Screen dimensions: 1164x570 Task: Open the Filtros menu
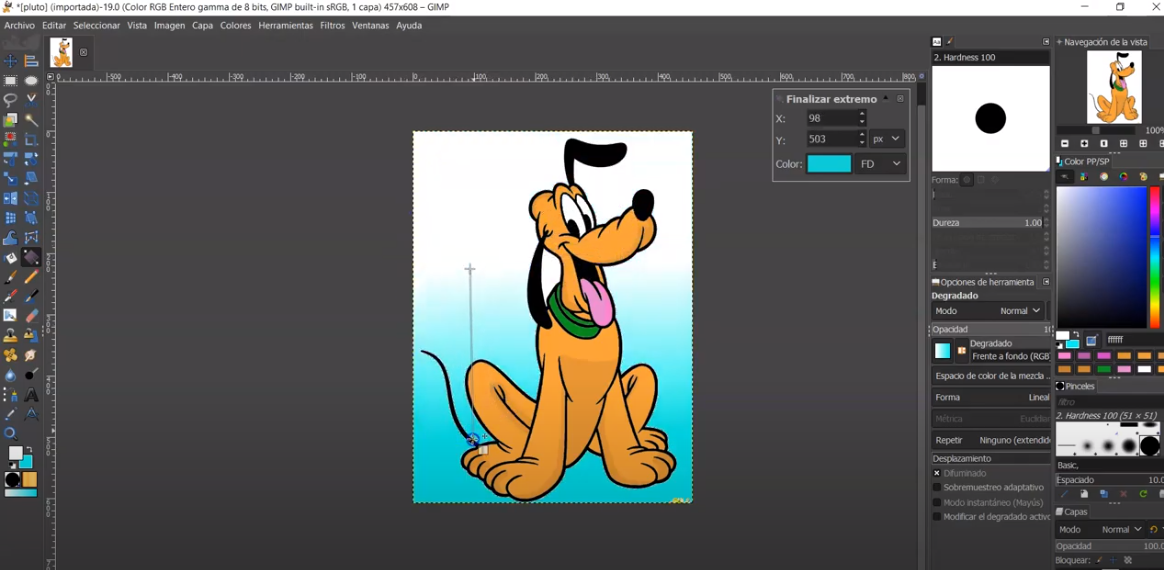click(333, 25)
